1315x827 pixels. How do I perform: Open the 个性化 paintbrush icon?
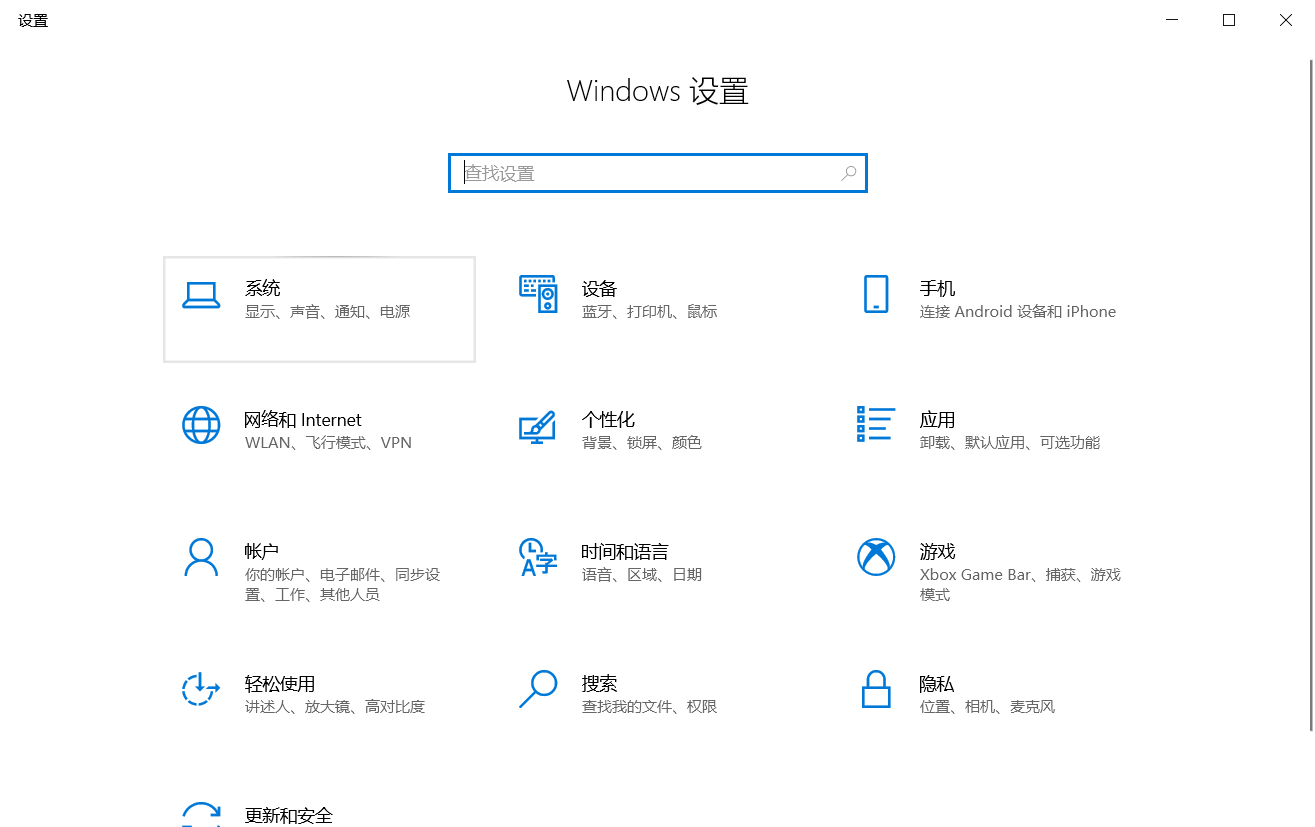538,426
